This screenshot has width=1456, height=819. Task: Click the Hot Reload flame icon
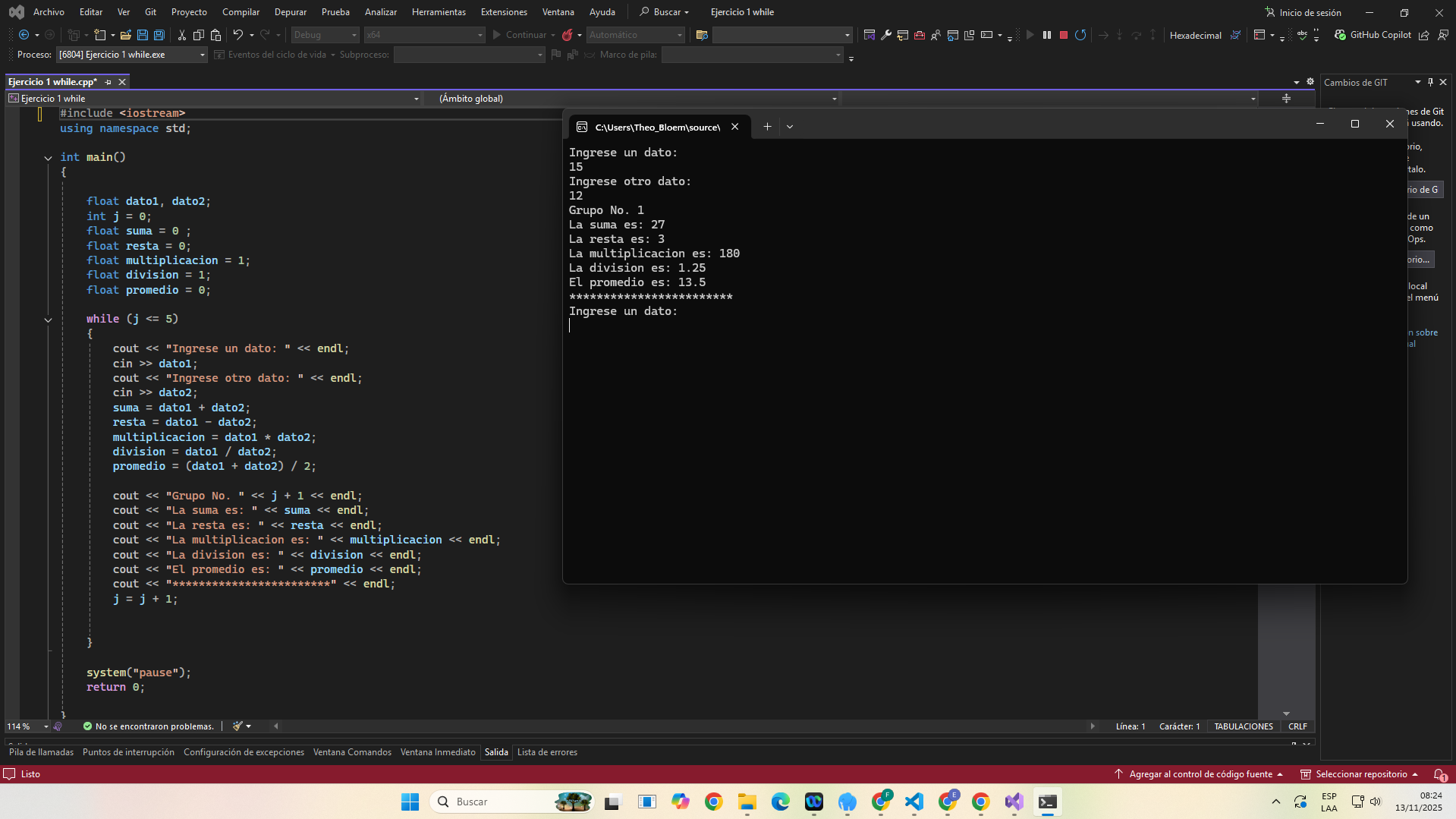567,35
